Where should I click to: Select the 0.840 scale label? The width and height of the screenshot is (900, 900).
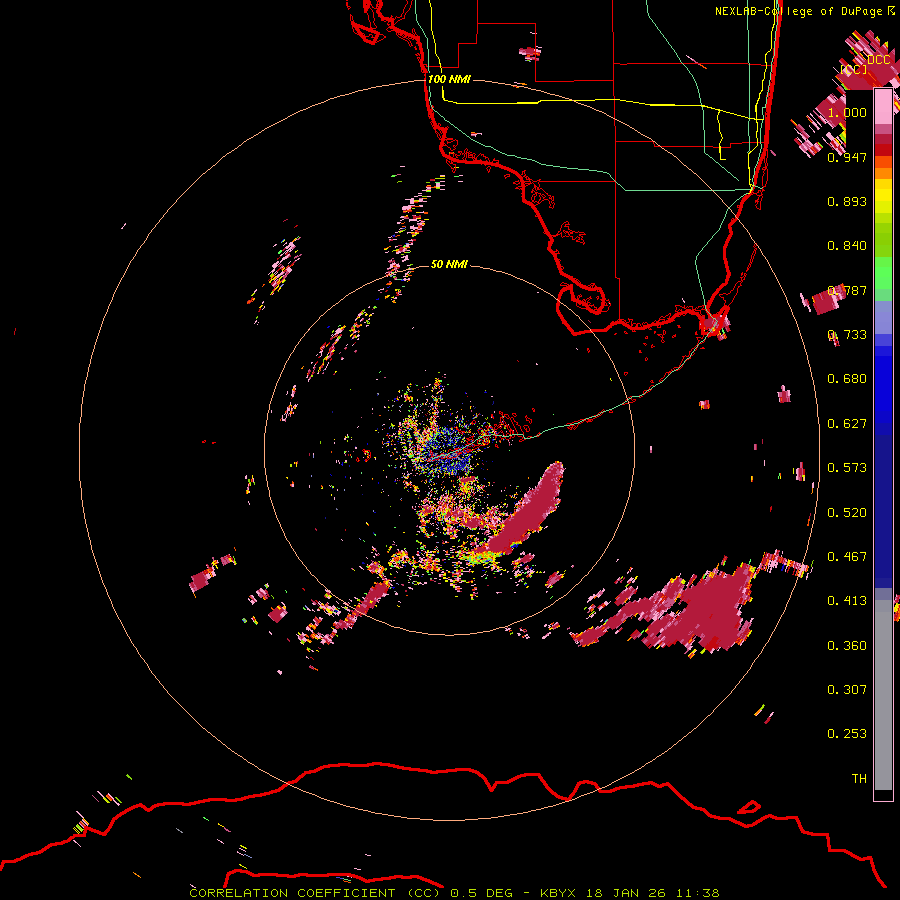(847, 246)
